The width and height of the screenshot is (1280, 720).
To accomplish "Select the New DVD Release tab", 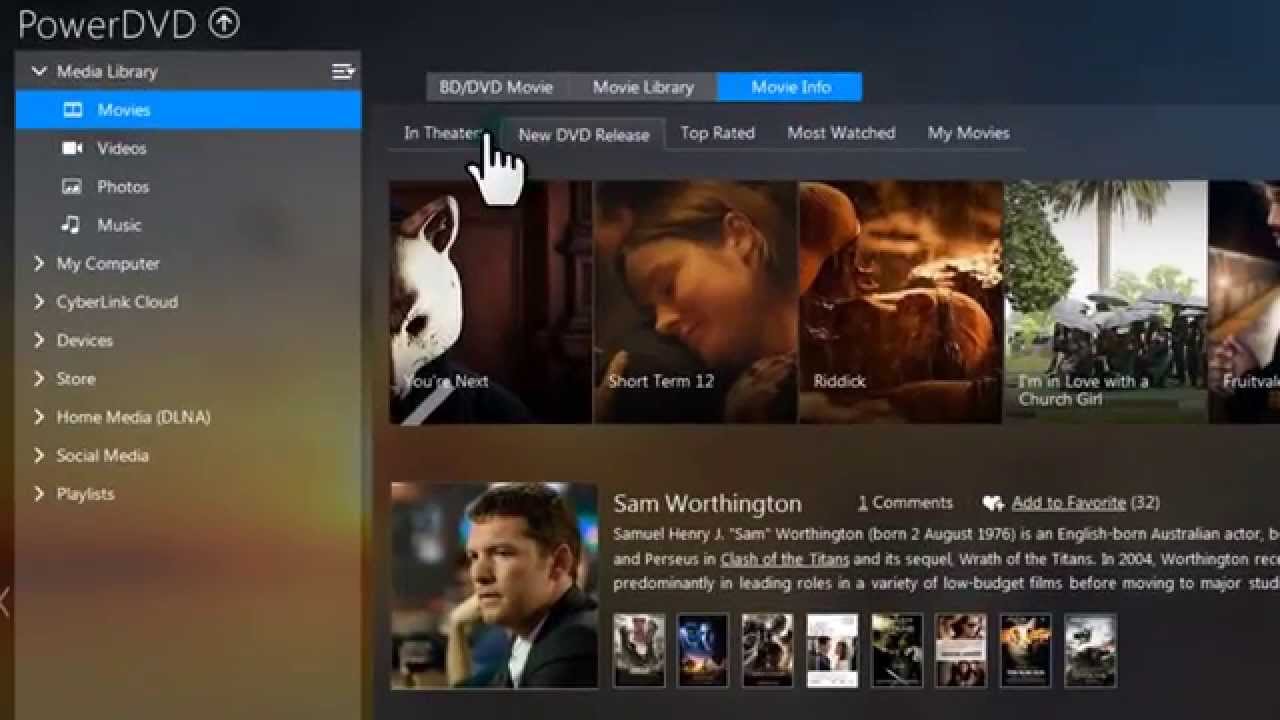I will [584, 135].
